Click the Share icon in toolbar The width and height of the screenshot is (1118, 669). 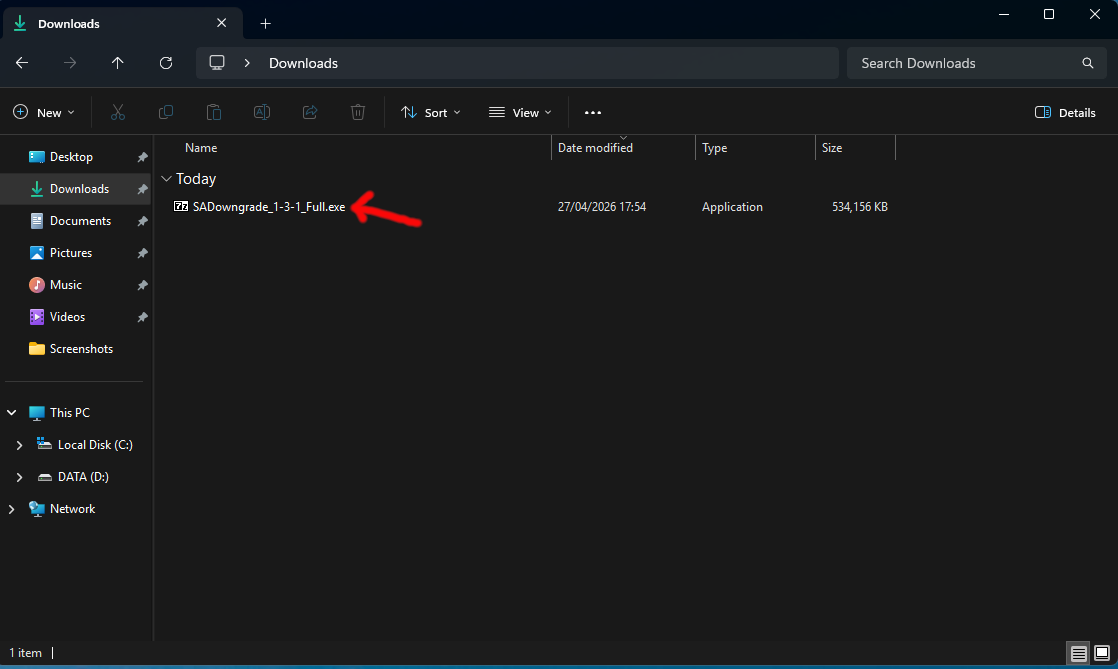[x=310, y=113]
